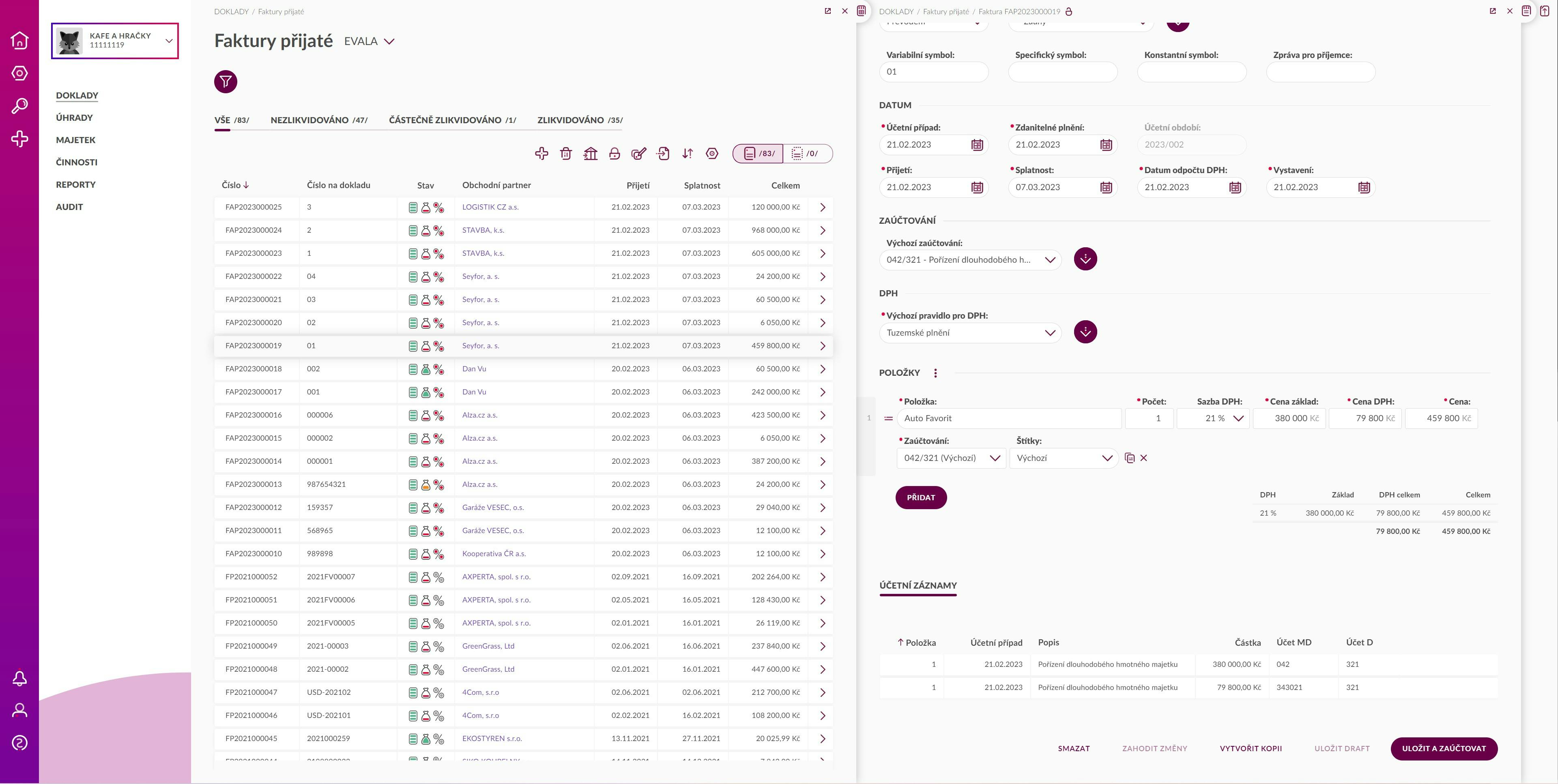Click the PŘIDAT button to add item
Screen dimensions: 1558x784
click(x=920, y=497)
